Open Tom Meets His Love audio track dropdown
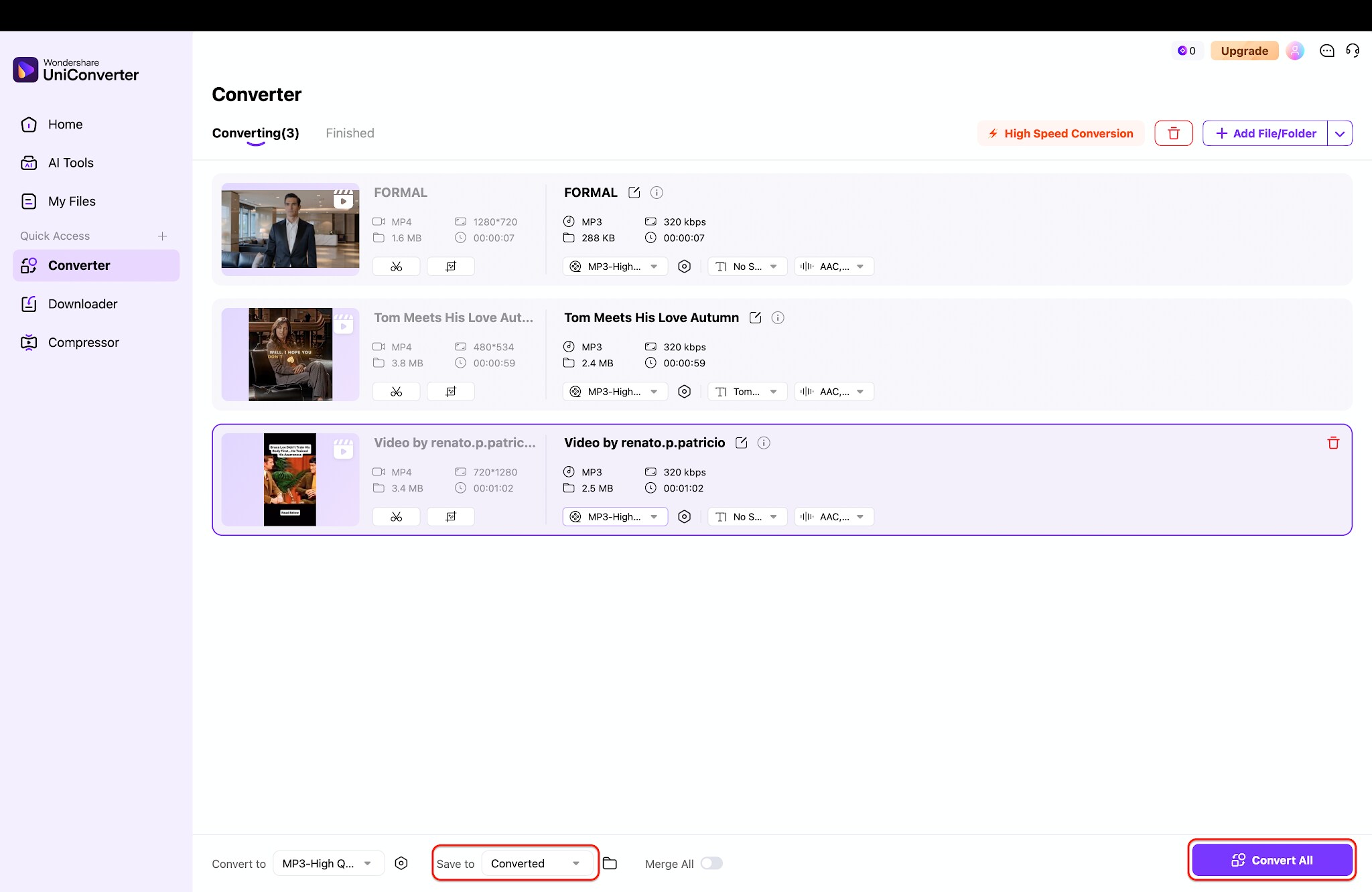Screen dimensions: 1372x892 [x=834, y=392]
